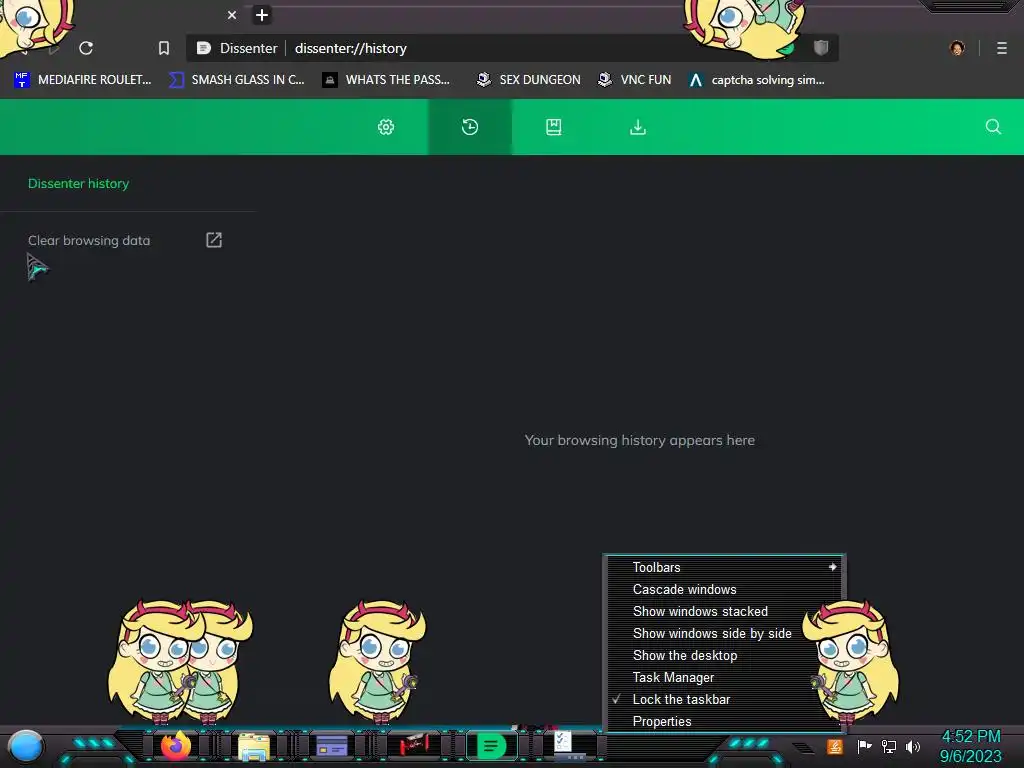Click the shield icon in address bar
The image size is (1024, 768).
[x=821, y=48]
